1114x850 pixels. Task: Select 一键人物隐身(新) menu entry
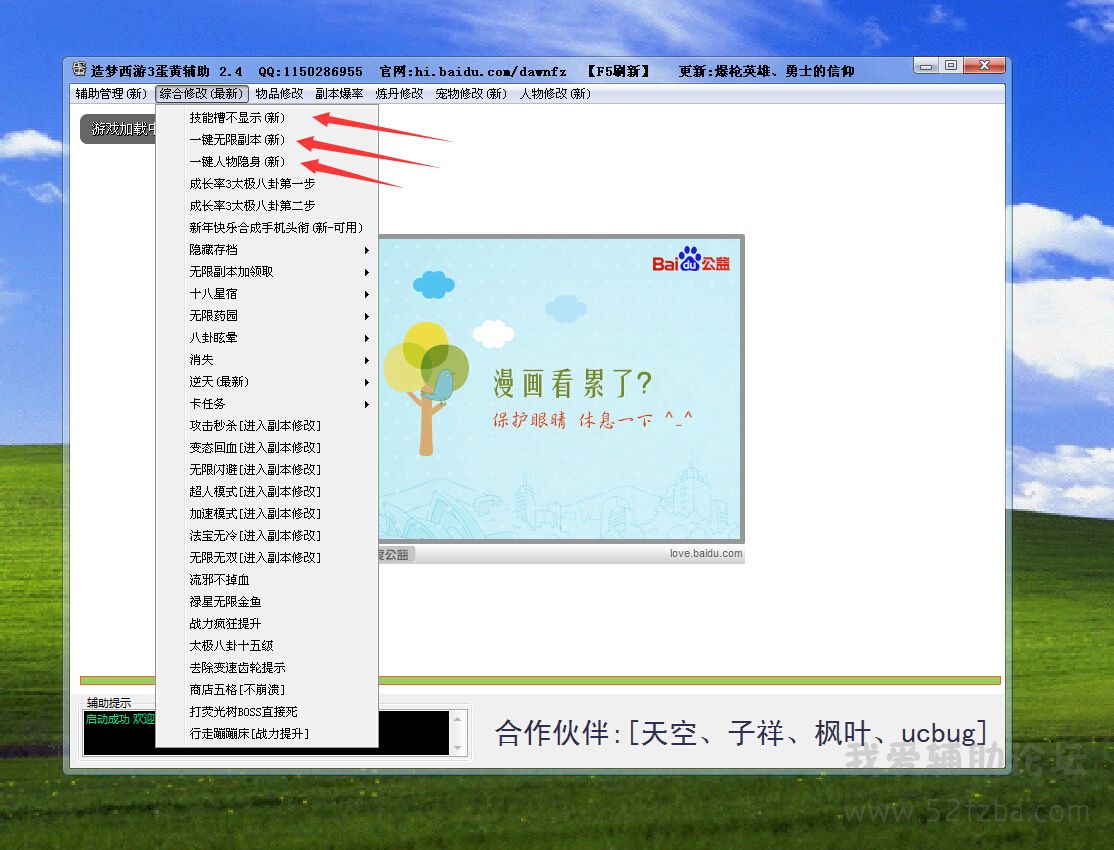pos(266,162)
